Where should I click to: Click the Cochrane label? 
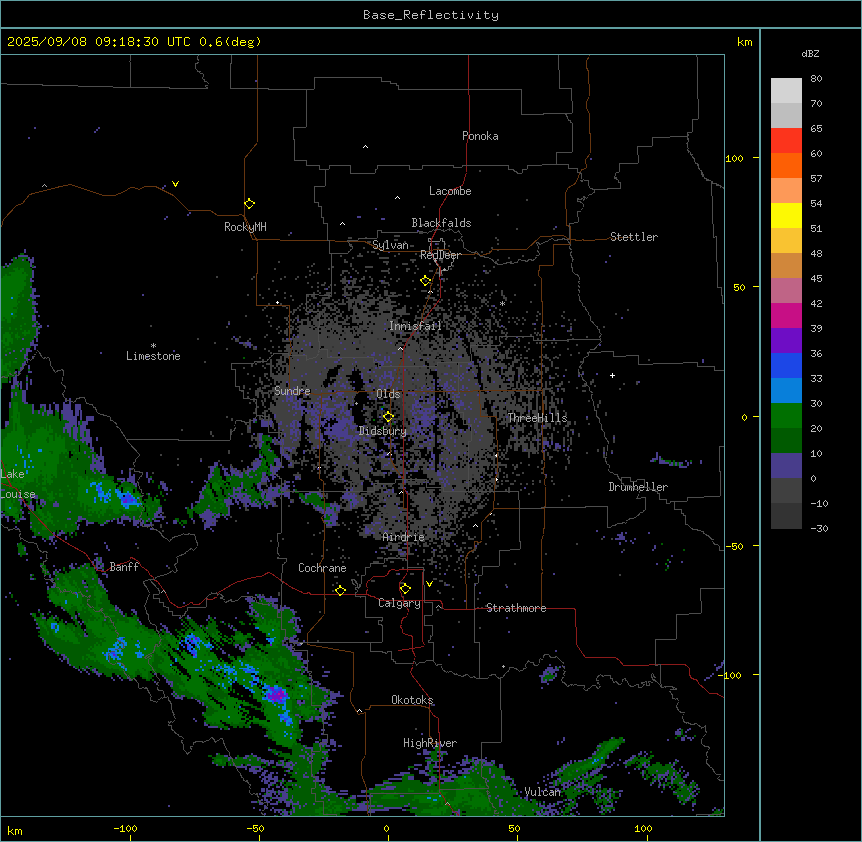click(322, 568)
